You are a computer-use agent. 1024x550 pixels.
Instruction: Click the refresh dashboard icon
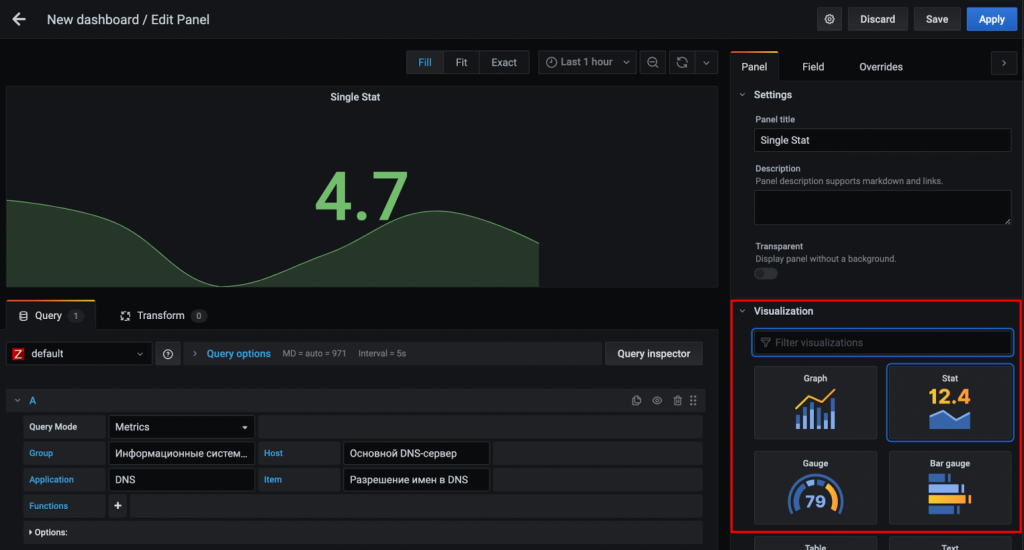pos(682,62)
